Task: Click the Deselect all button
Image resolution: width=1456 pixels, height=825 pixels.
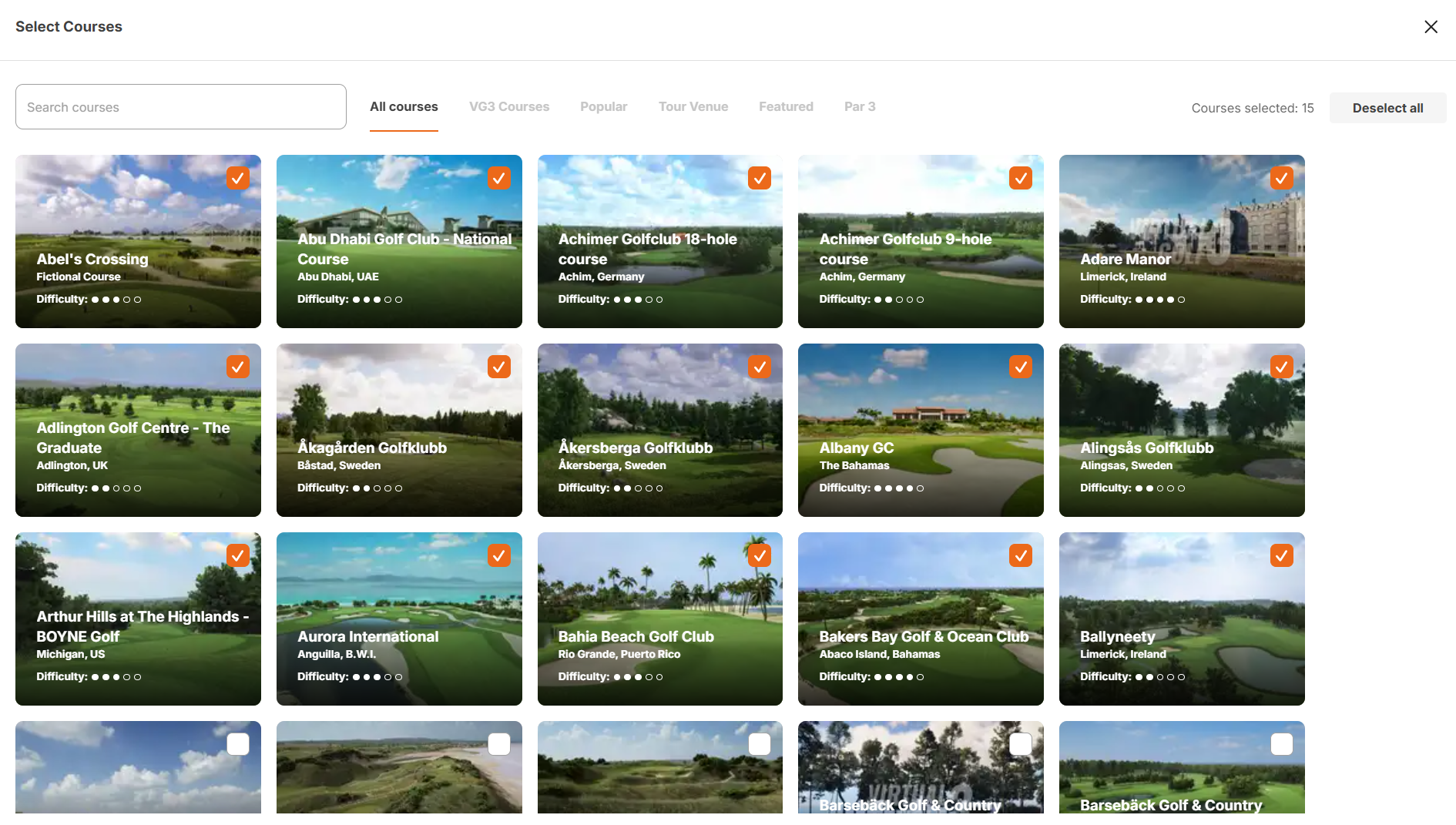Action: (1387, 108)
